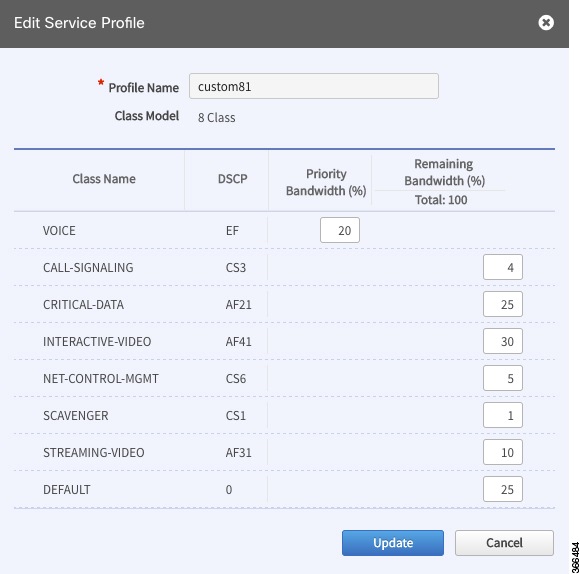Click the Priority Bandwidth (%) column header
The image size is (580, 574).
pyautogui.click(x=326, y=182)
